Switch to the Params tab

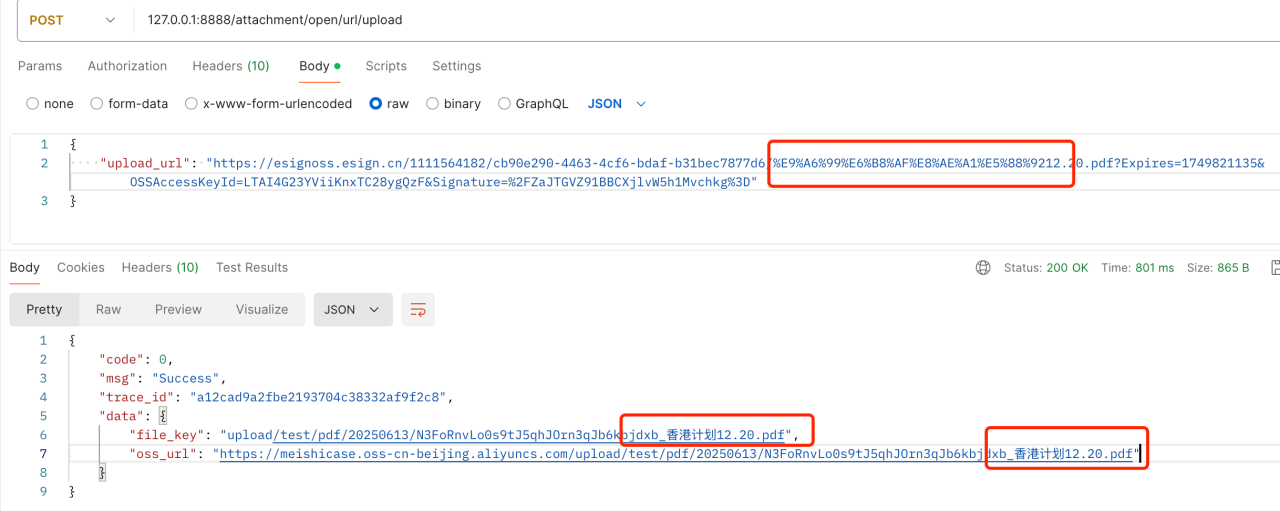(x=40, y=66)
